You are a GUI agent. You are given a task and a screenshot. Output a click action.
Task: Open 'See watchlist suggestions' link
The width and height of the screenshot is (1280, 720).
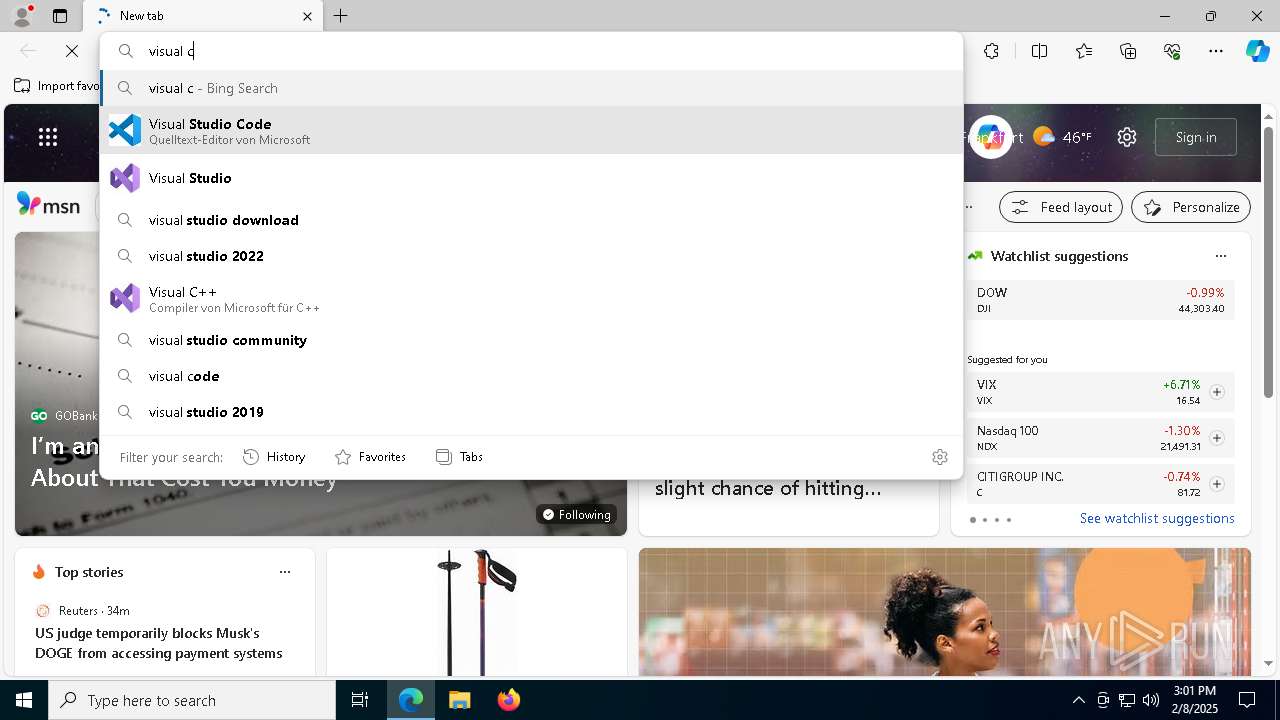1157,518
